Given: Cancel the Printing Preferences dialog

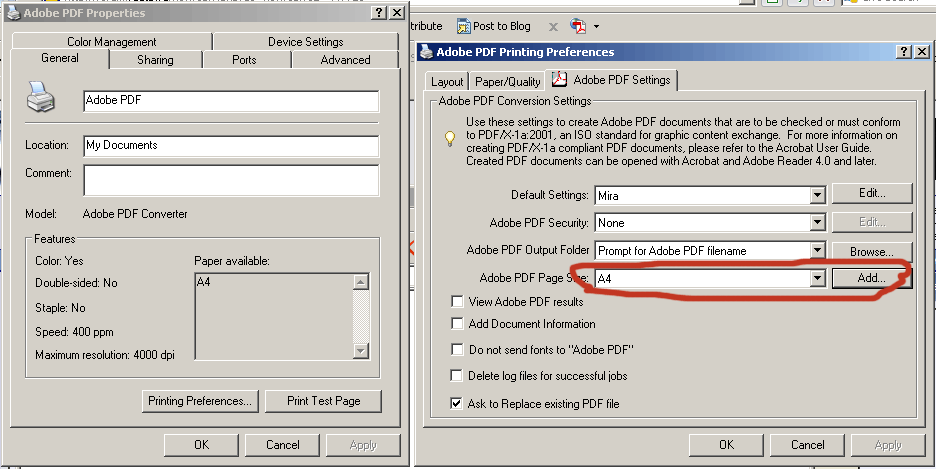Looking at the screenshot, I should point(807,445).
